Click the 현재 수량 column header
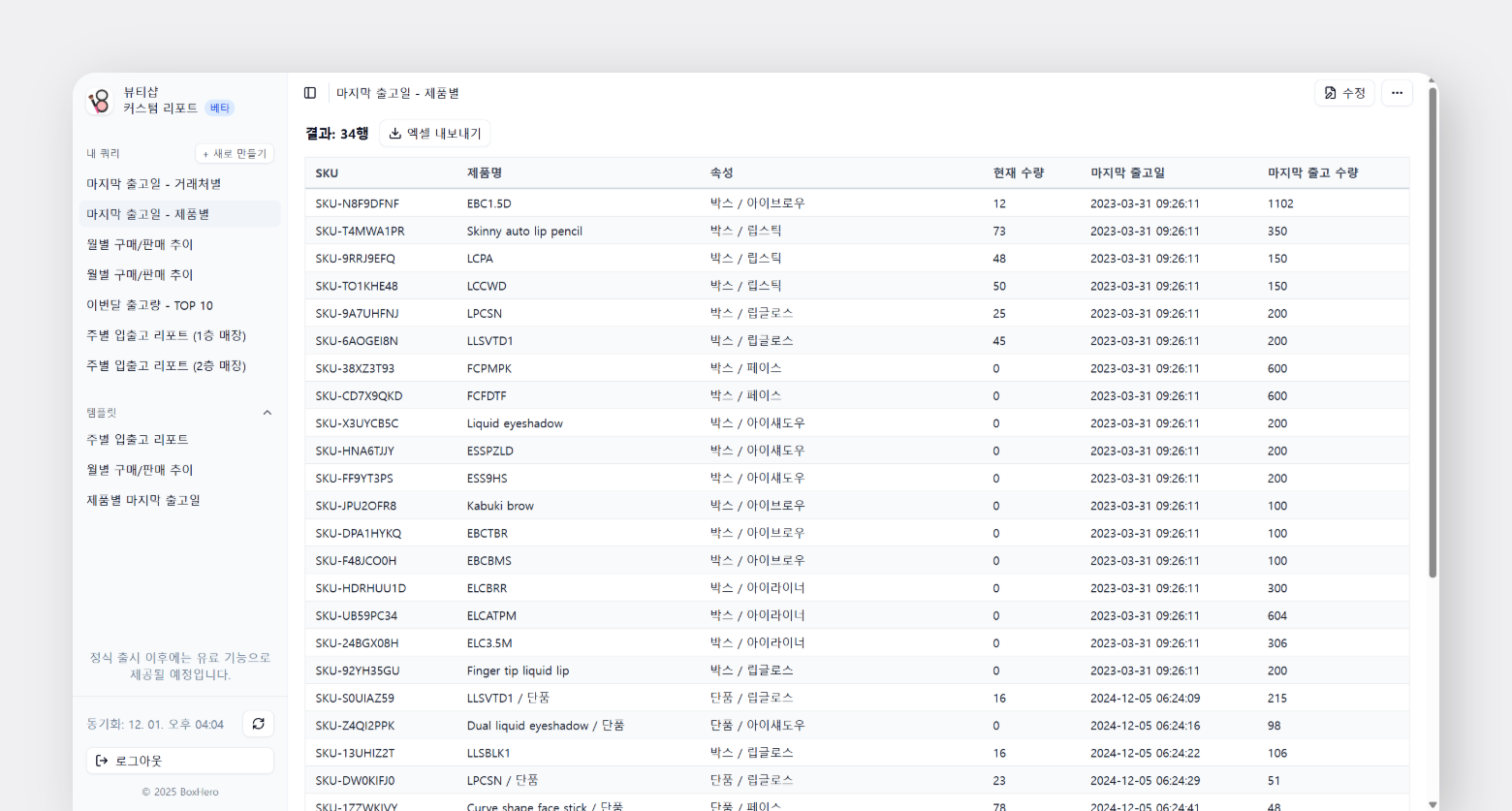This screenshot has width=1512, height=811. point(1018,173)
